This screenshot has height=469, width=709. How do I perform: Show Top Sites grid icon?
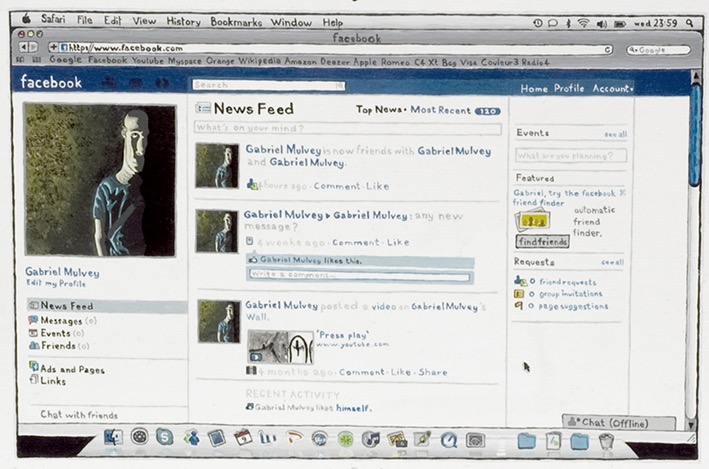[x=38, y=60]
